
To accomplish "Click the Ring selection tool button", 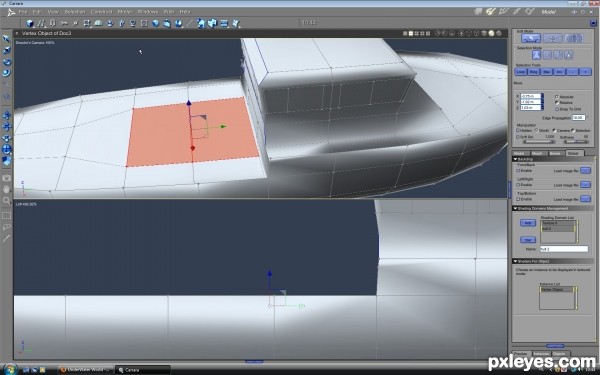I will (x=534, y=72).
